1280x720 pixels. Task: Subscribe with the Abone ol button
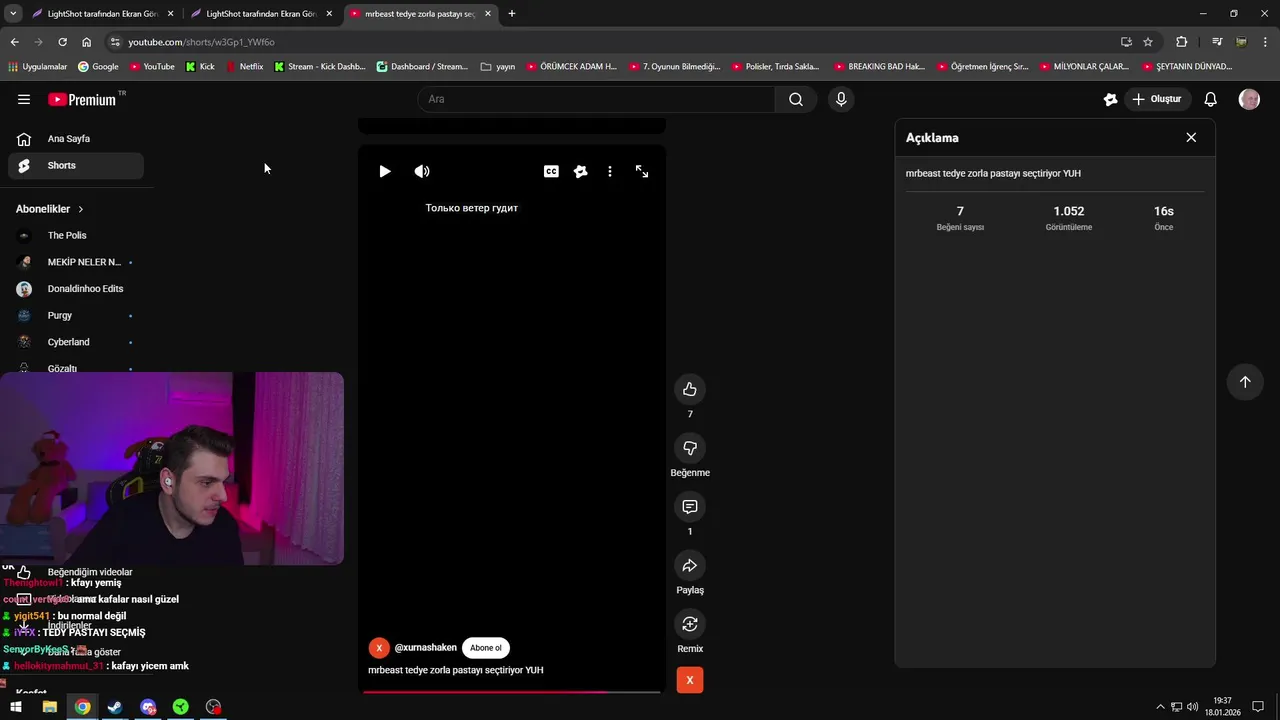click(x=486, y=648)
